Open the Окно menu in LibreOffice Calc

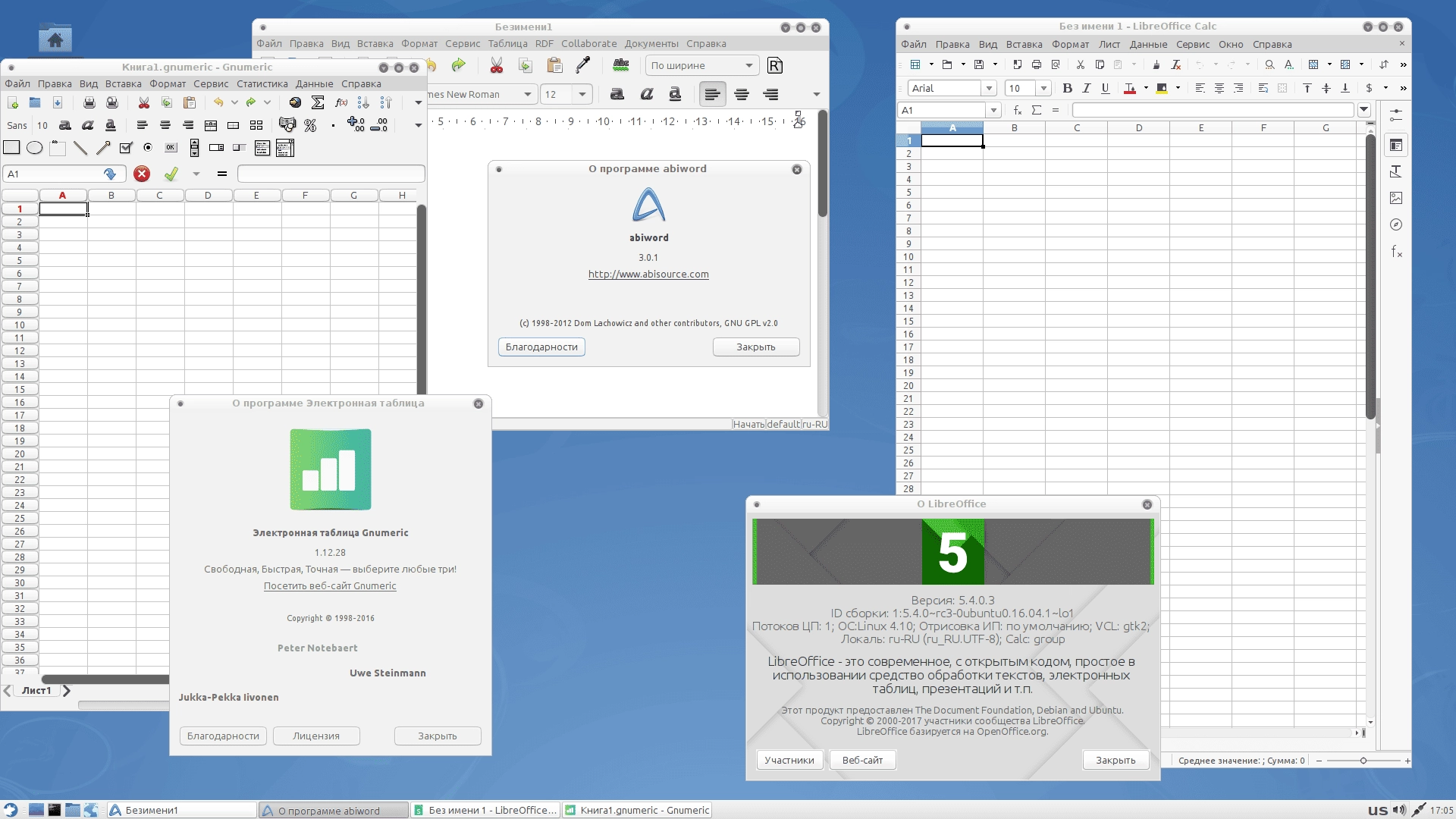pos(1231,44)
